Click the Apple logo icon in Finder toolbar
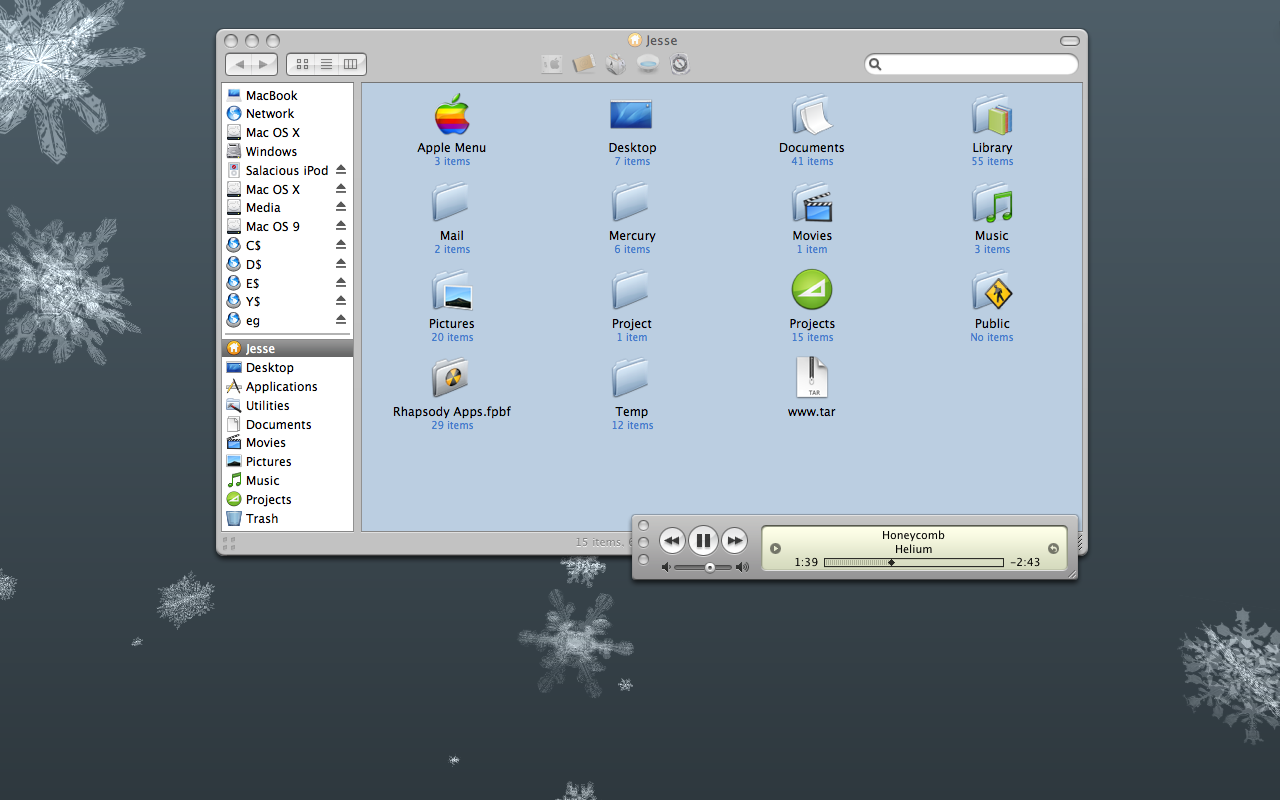This screenshot has width=1280, height=800. 552,64
